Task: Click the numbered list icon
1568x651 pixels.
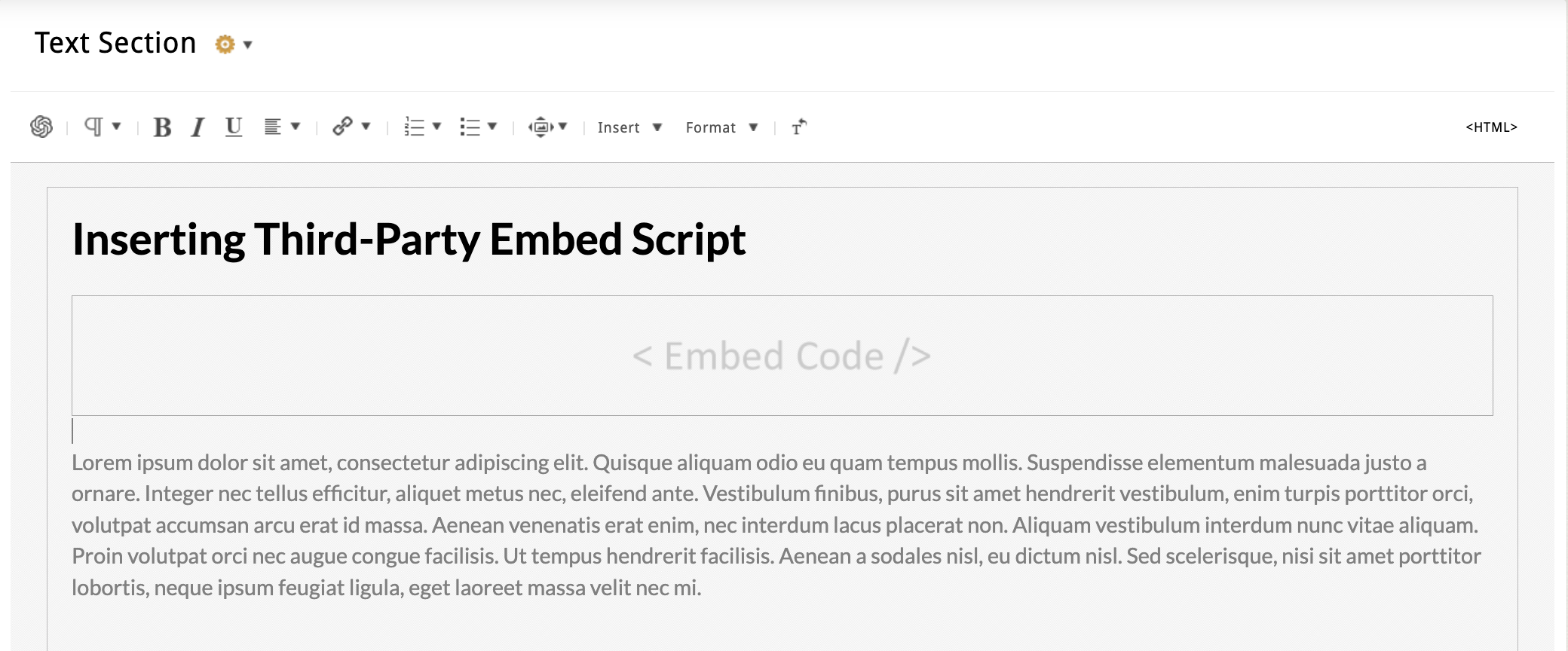Action: [414, 127]
